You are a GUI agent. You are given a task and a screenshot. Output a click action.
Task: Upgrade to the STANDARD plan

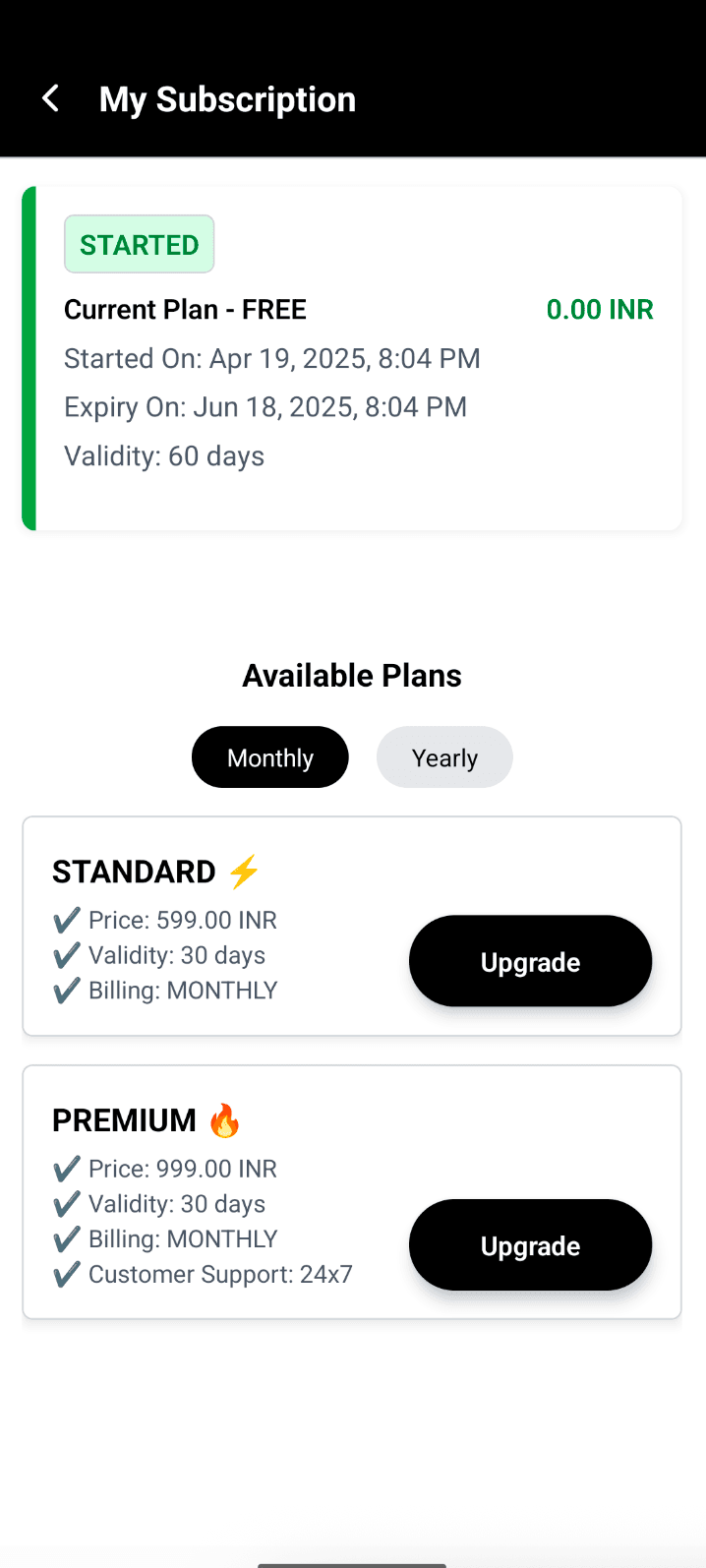[x=530, y=961]
